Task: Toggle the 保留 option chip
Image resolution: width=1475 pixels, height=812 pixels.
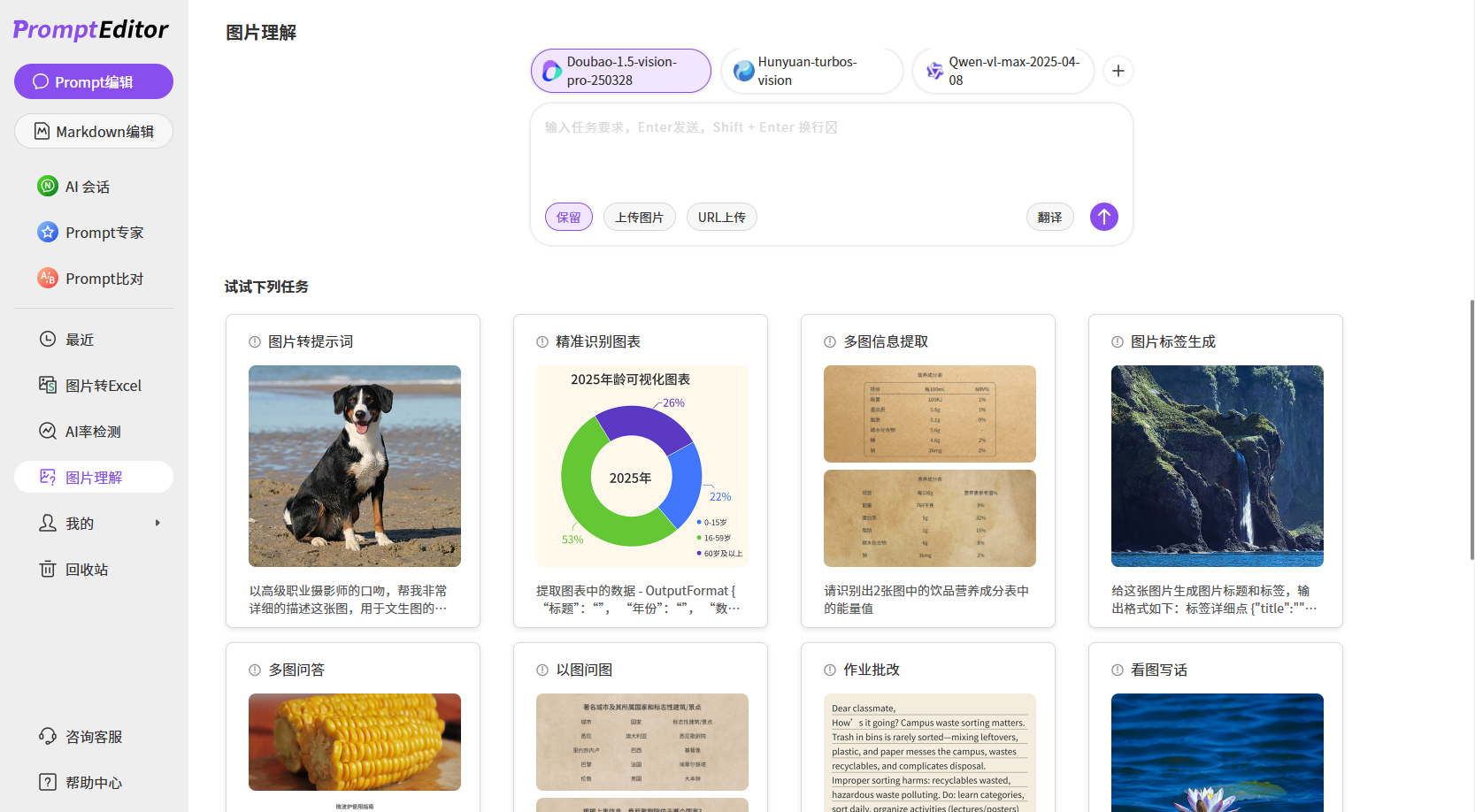Action: coord(568,218)
